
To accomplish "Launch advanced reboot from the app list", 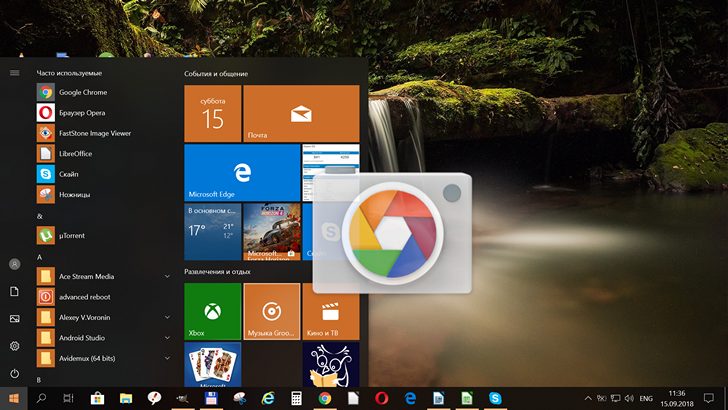I will click(x=103, y=297).
